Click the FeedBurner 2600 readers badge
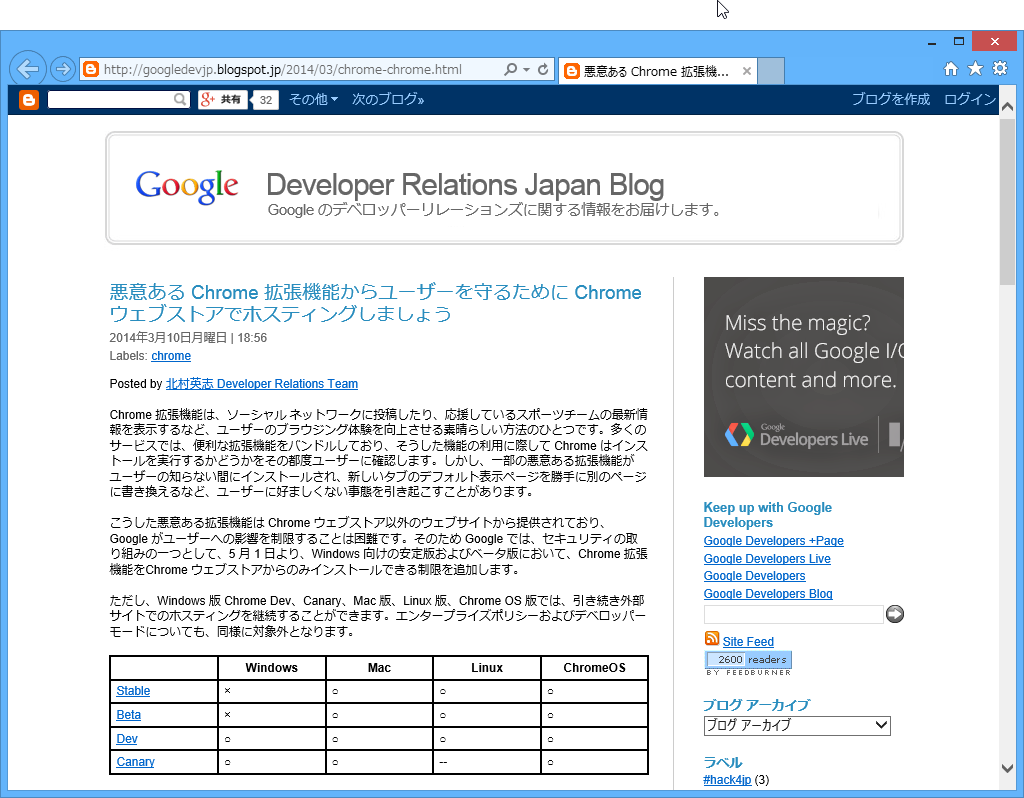 [748, 660]
